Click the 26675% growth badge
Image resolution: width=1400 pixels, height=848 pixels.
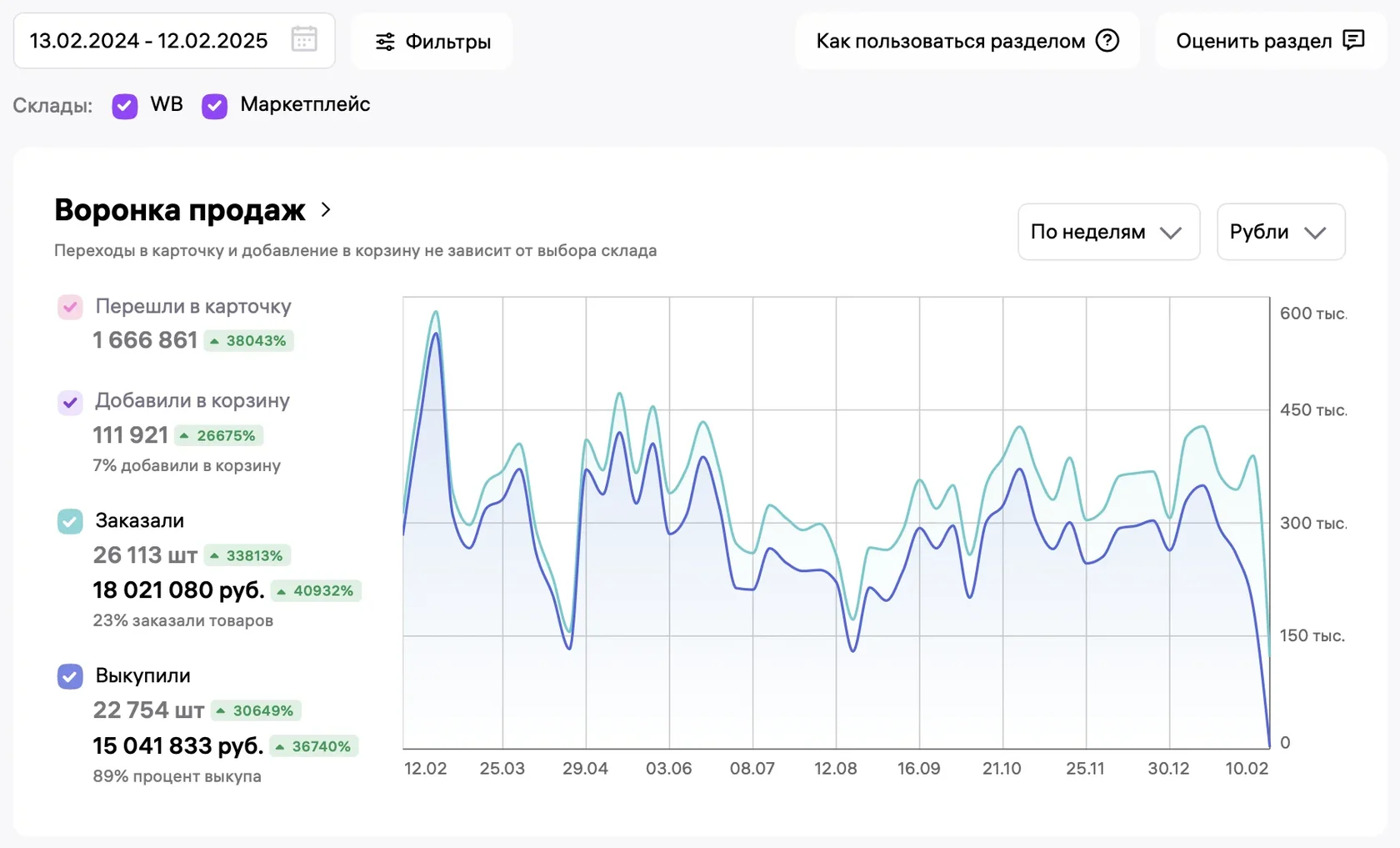pyautogui.click(x=219, y=436)
